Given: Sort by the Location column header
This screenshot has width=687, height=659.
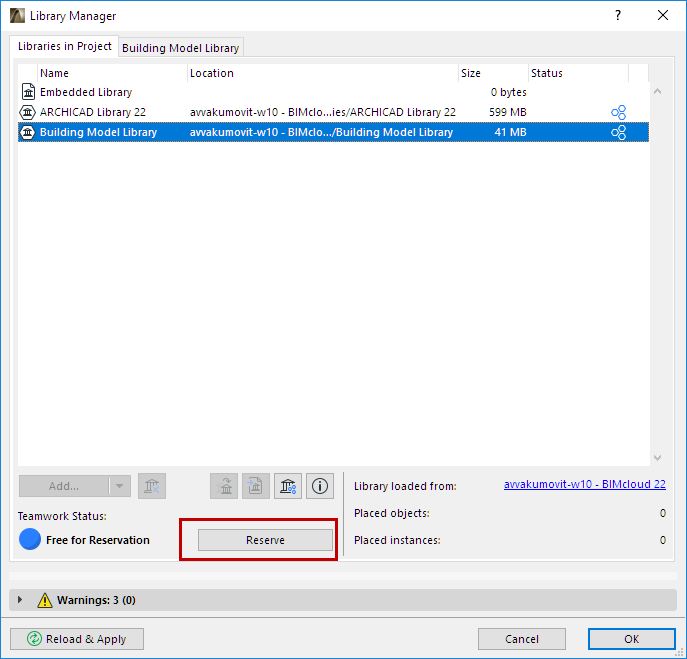Looking at the screenshot, I should tap(323, 73).
